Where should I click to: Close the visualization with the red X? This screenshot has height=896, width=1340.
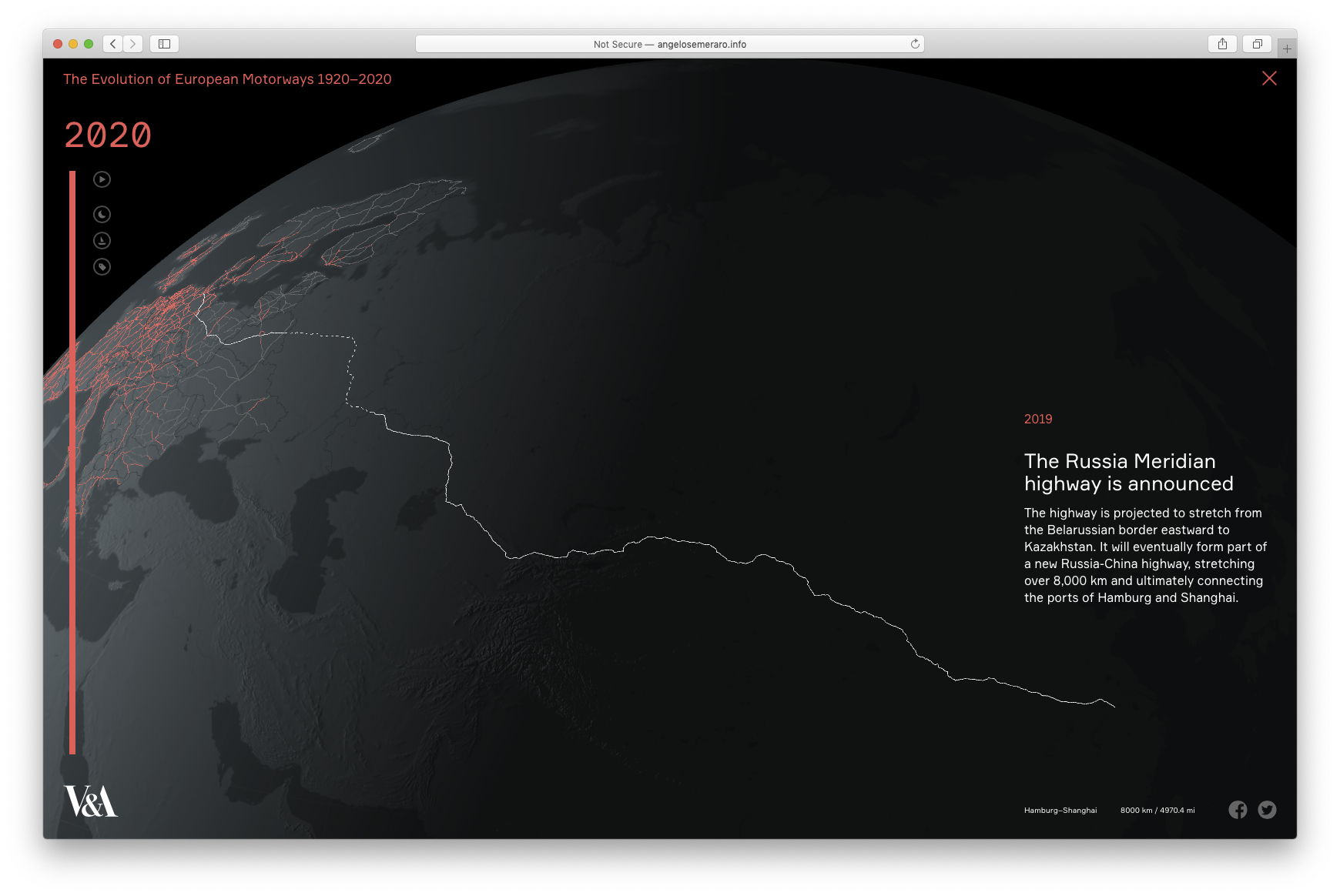click(1269, 79)
